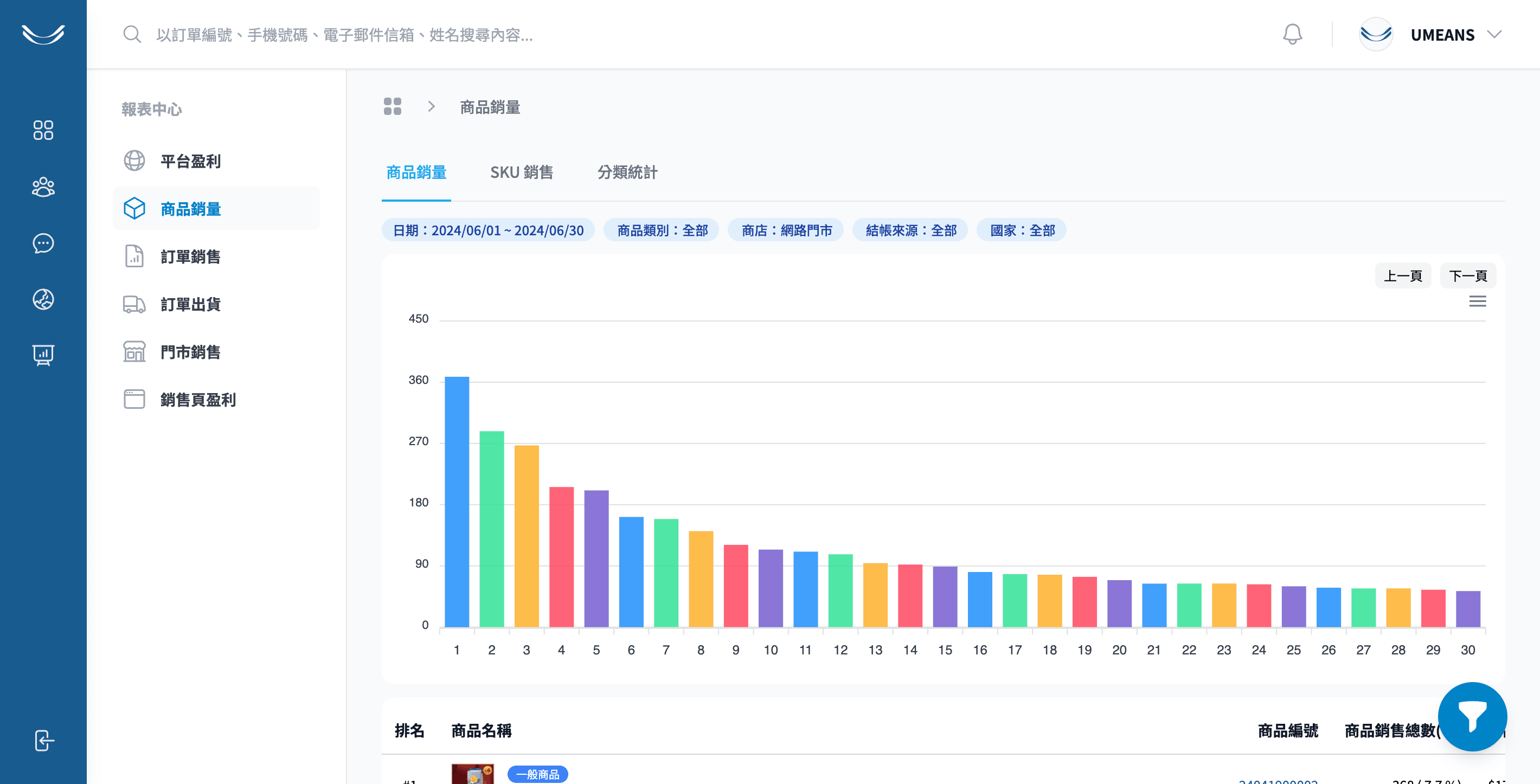Click the presentation chart icon in sidebar
This screenshot has width=1540, height=784.
(43, 355)
